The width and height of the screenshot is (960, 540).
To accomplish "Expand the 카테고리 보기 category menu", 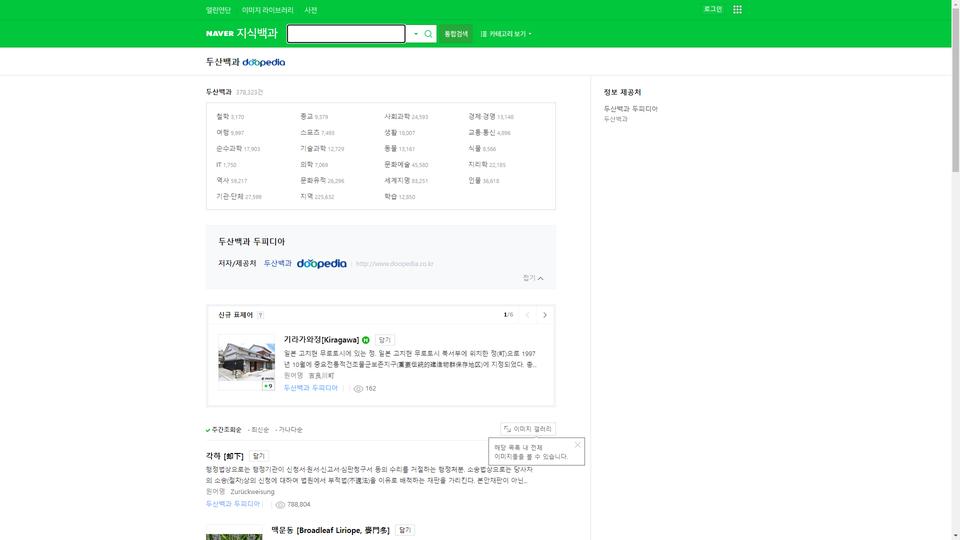I will 506,34.
